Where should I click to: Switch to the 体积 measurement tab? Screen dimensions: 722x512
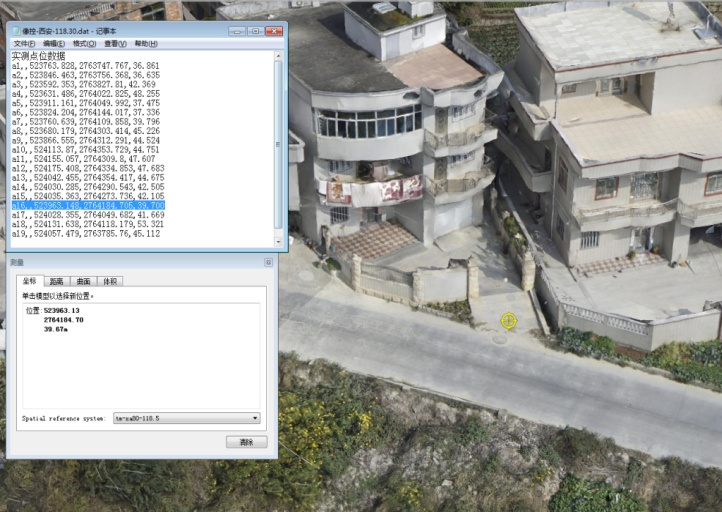tap(109, 282)
